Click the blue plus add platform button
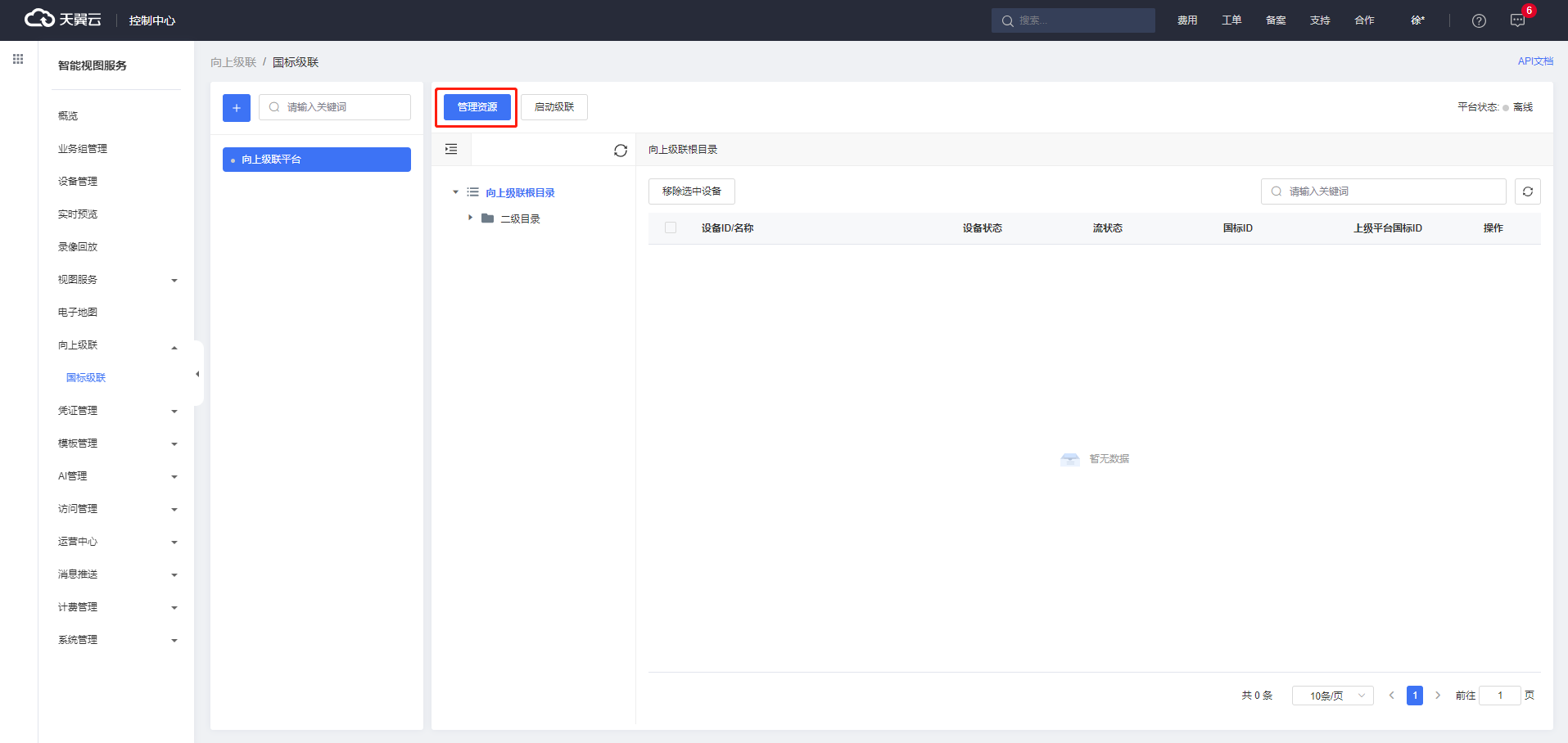This screenshot has height=743, width=1568. pos(236,107)
